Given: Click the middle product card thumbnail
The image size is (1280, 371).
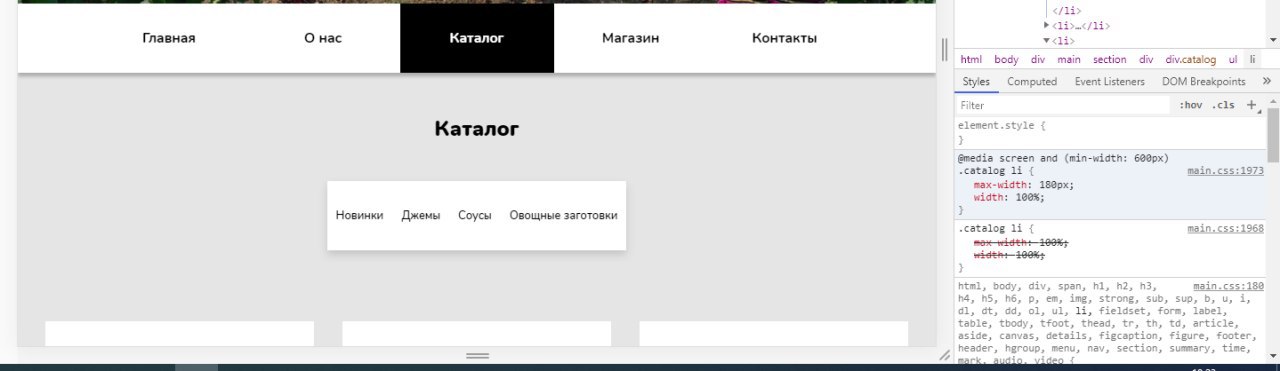Looking at the screenshot, I should click(x=476, y=333).
